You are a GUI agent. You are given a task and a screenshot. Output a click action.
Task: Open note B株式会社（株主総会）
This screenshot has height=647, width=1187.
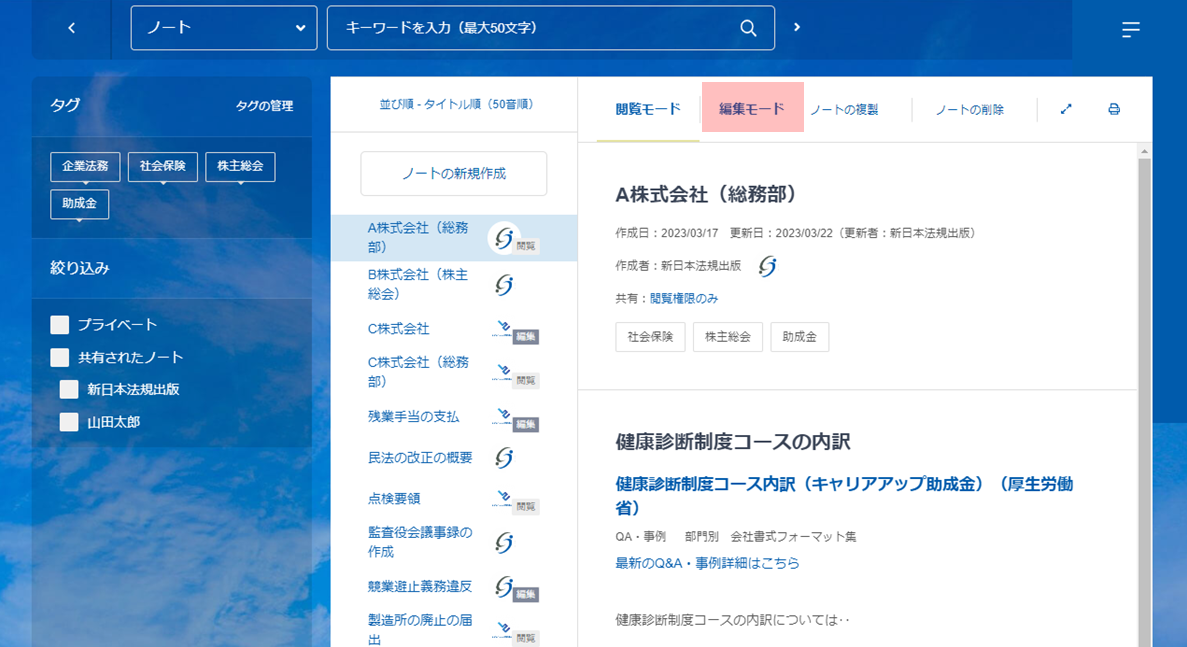pyautogui.click(x=418, y=284)
